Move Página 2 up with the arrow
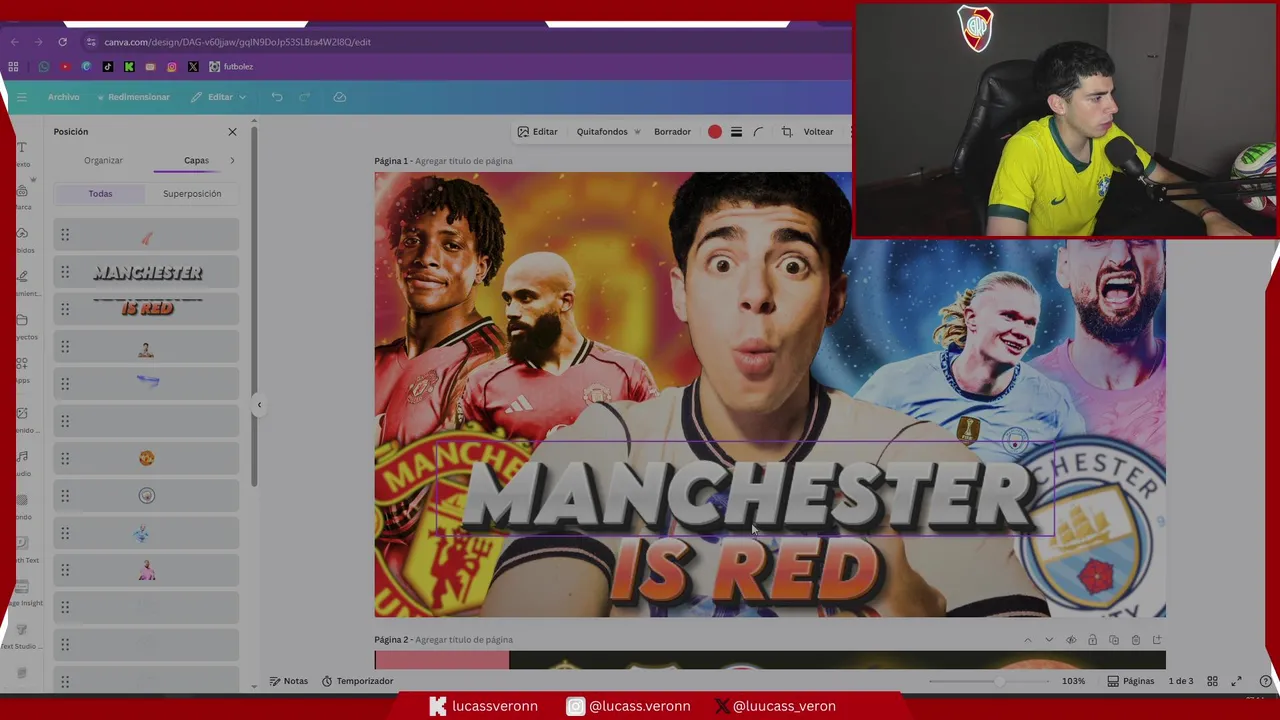 click(1027, 640)
